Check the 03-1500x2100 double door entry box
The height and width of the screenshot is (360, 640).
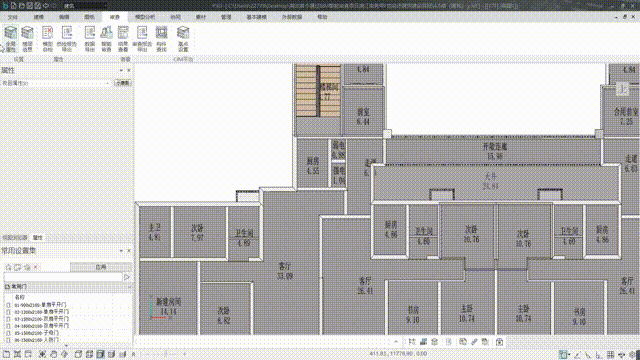click(8, 319)
